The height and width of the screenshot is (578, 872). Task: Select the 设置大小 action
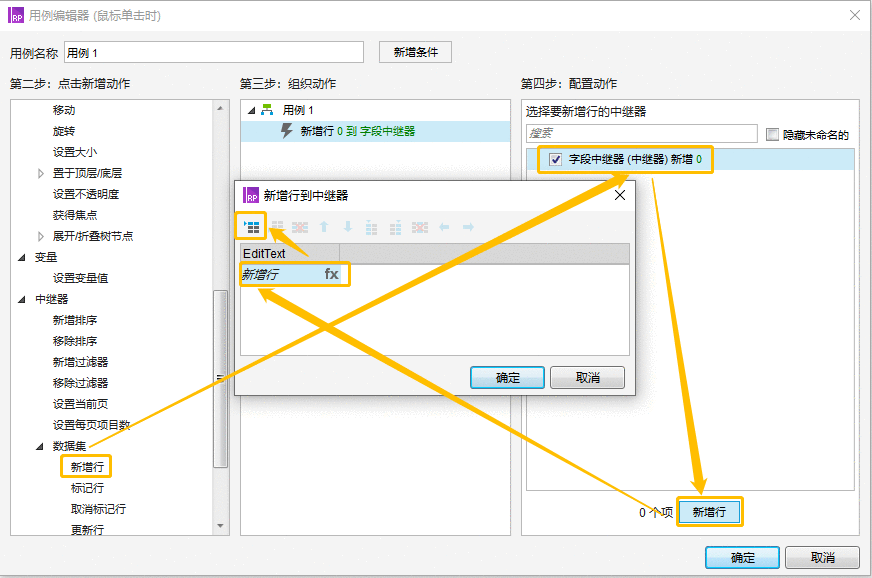(75, 152)
